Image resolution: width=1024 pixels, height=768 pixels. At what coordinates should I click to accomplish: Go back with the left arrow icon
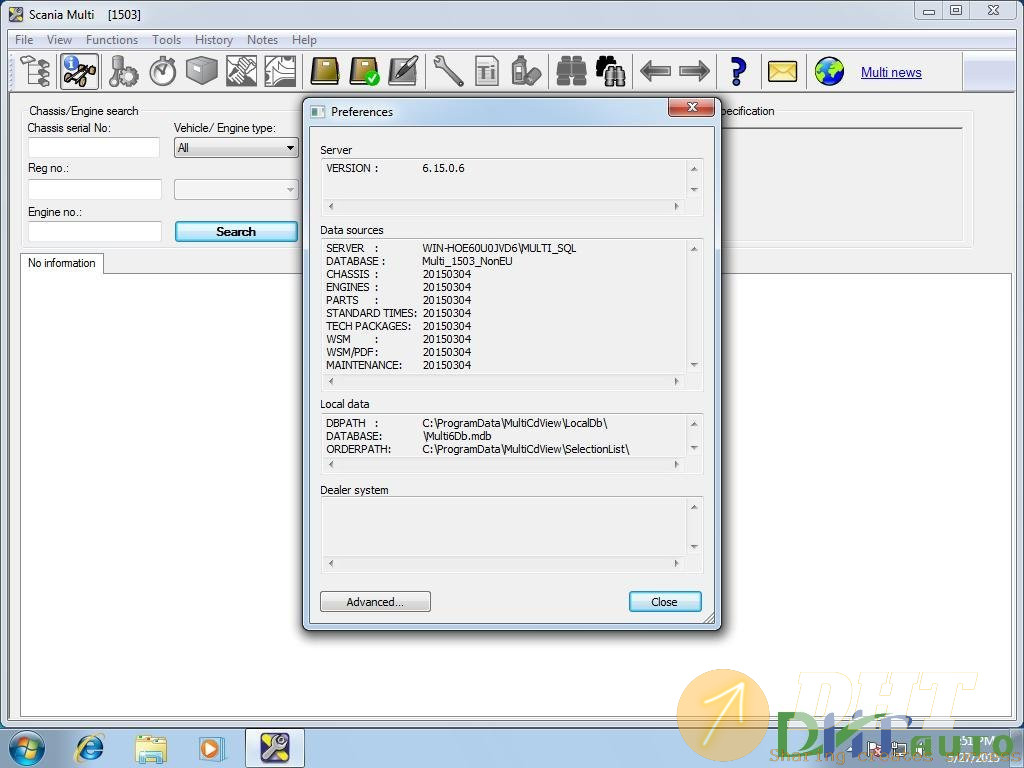[655, 71]
